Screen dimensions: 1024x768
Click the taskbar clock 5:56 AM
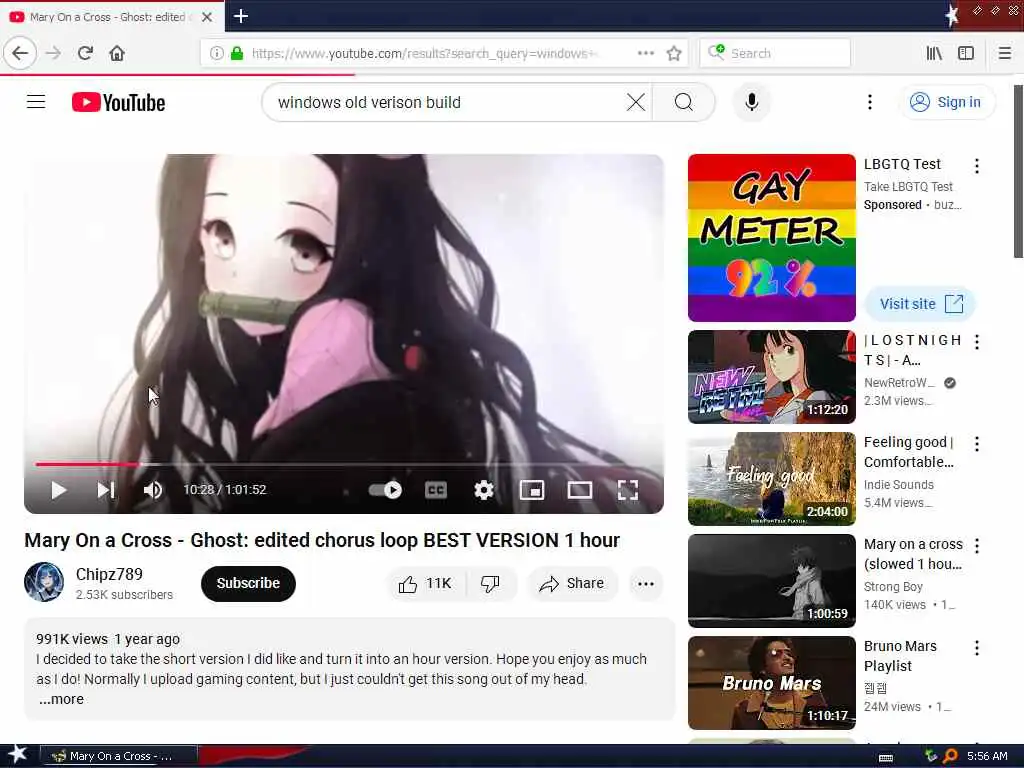[x=987, y=756]
